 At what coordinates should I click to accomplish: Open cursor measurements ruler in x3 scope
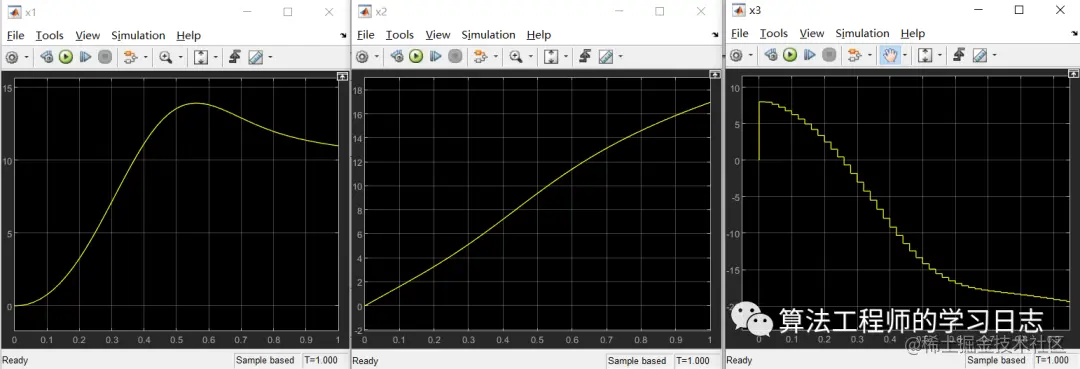[979, 55]
